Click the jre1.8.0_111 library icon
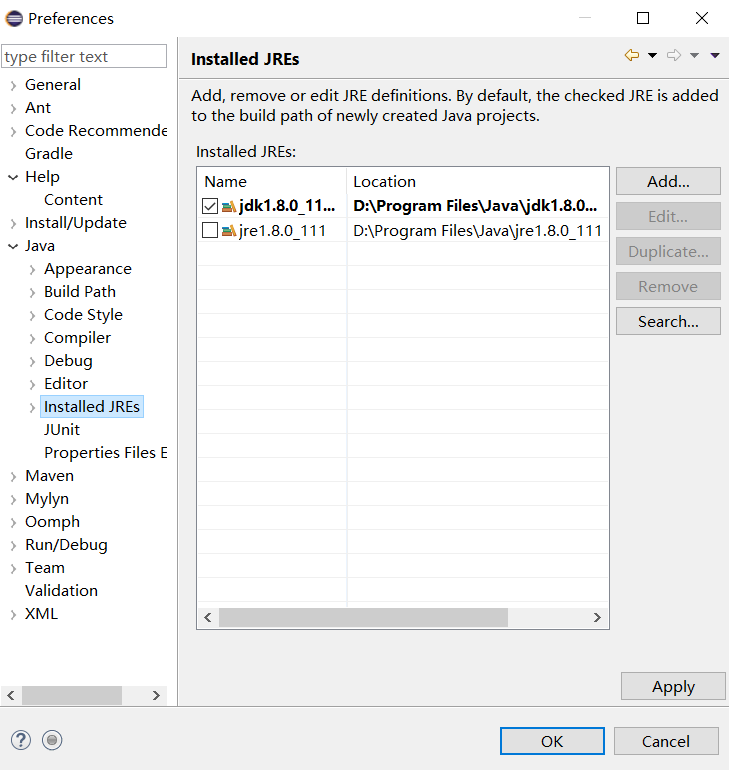Viewport: 729px width, 770px height. (x=229, y=230)
